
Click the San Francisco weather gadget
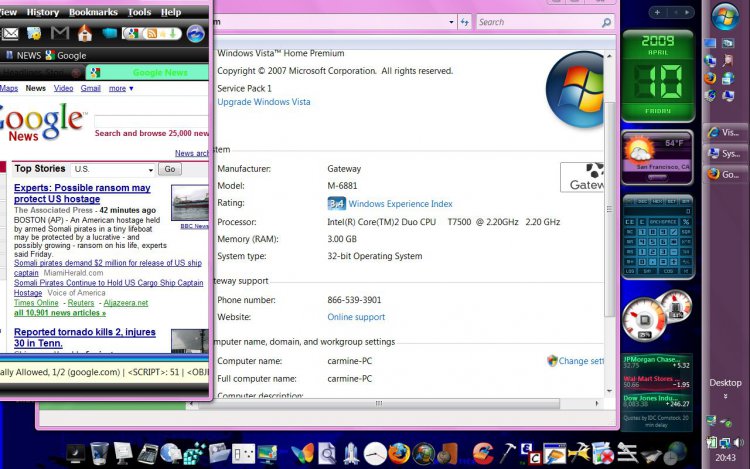(657, 158)
